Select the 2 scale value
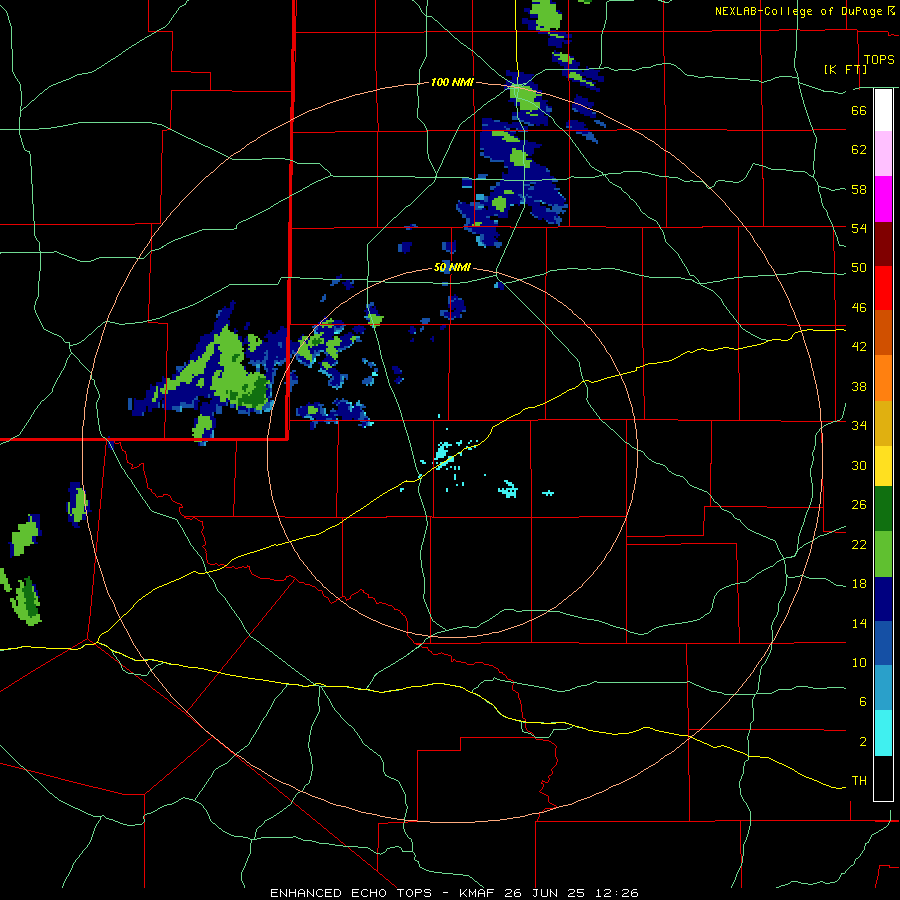 point(863,741)
